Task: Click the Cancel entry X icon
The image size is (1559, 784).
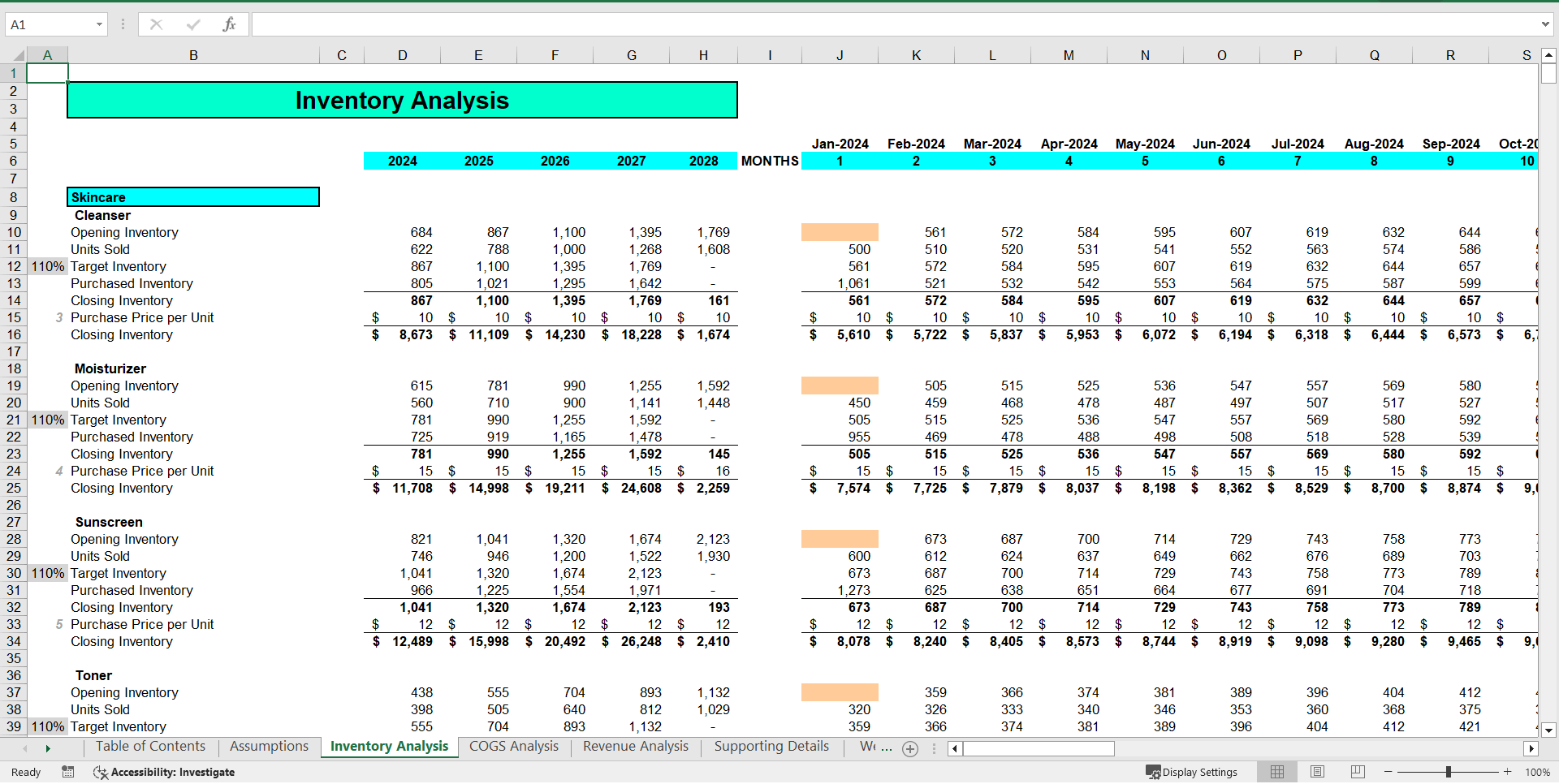Action: 156,24
